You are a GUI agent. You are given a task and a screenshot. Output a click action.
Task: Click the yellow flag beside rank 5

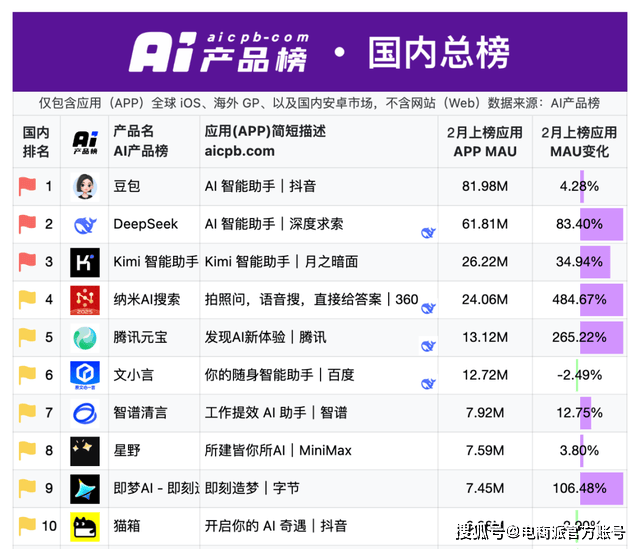click(27, 338)
